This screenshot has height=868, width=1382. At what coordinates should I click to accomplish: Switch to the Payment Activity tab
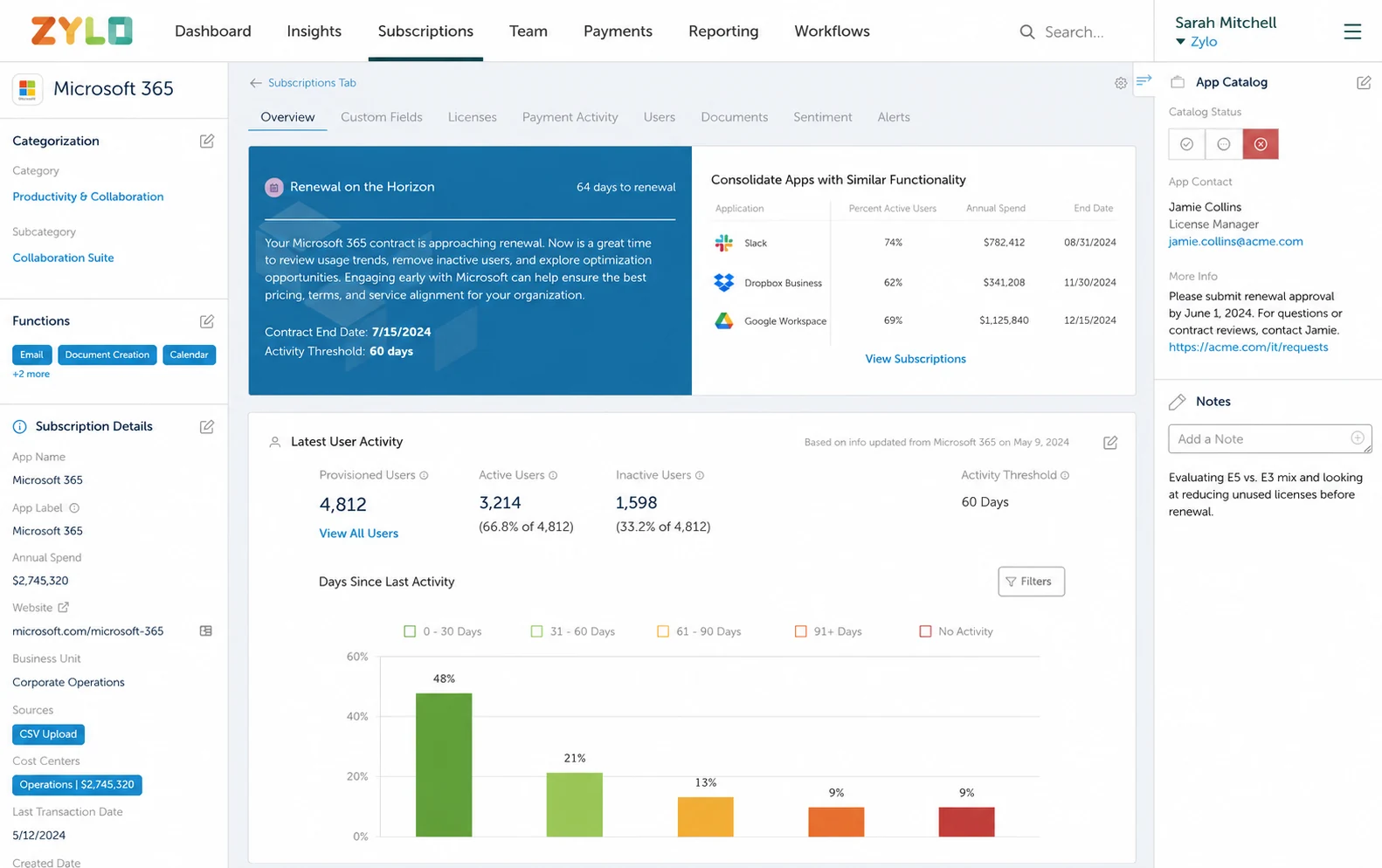click(570, 117)
